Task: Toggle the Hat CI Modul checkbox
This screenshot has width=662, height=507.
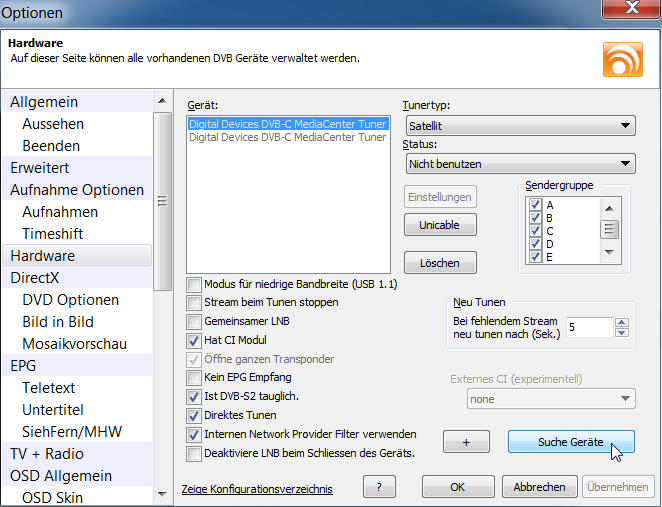Action: (x=195, y=340)
